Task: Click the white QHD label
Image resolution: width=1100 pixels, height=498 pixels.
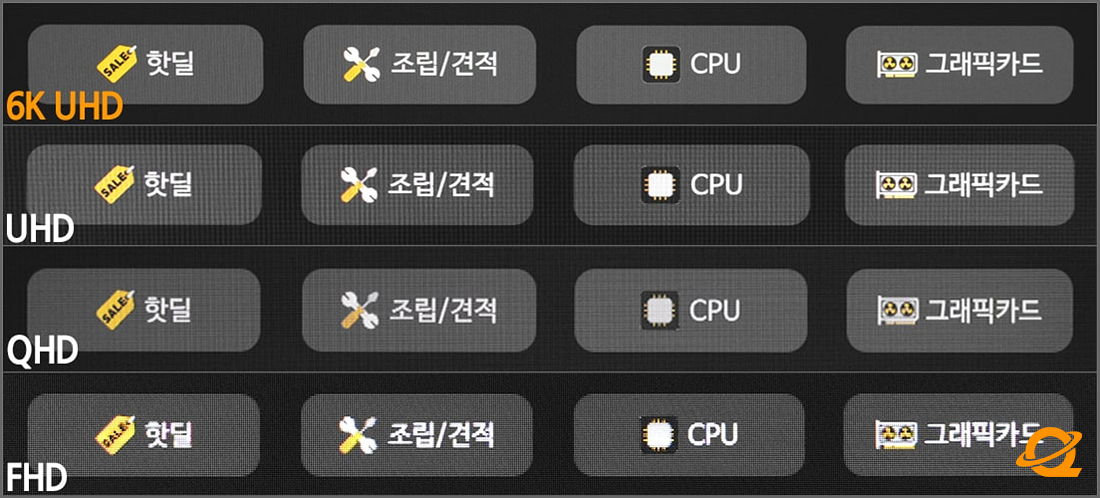Action: pyautogui.click(x=42, y=352)
